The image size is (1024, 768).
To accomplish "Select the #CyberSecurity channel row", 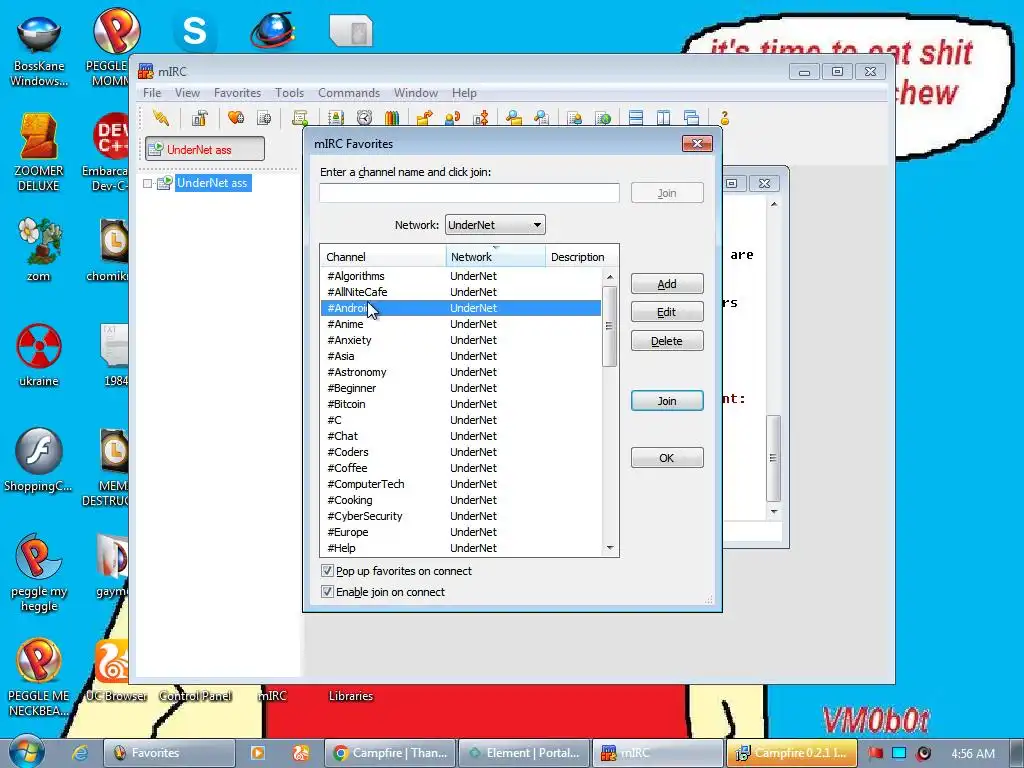I will click(x=460, y=516).
